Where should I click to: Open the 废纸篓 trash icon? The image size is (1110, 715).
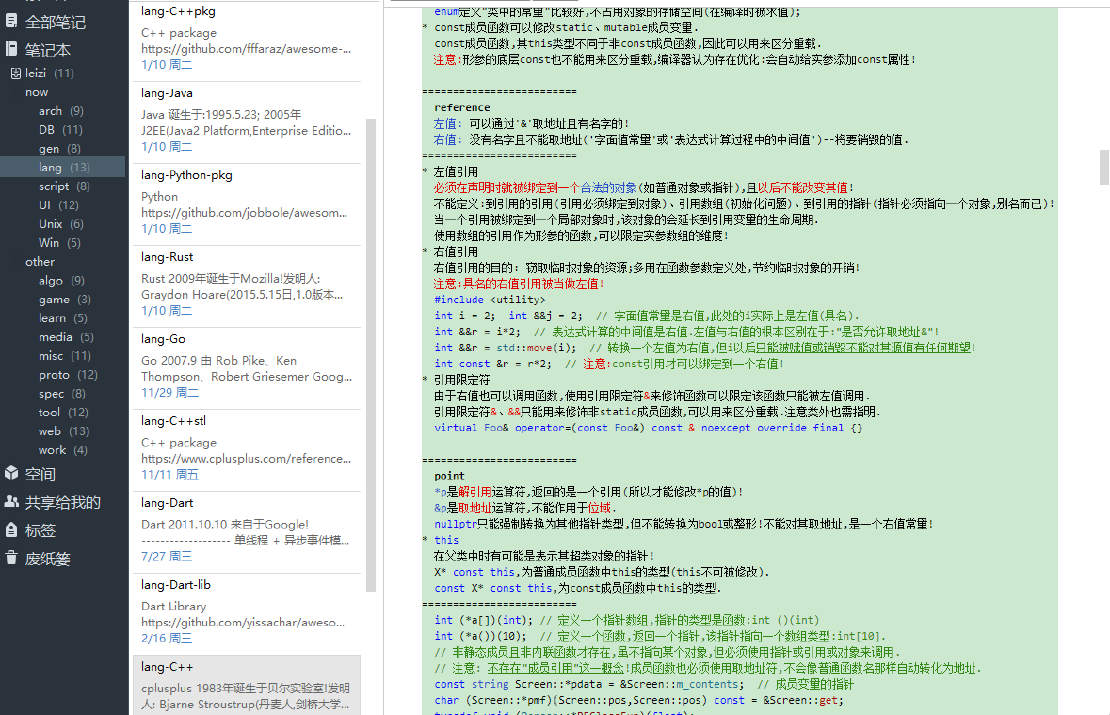tap(11, 558)
